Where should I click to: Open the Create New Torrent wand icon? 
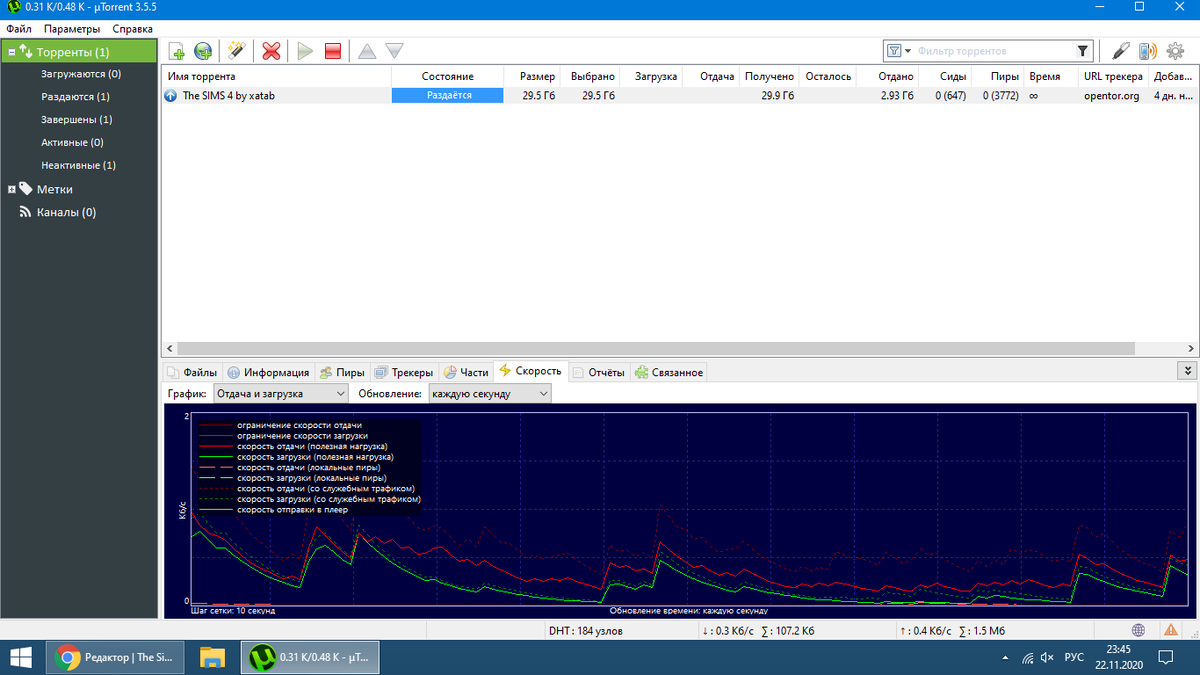[x=236, y=50]
